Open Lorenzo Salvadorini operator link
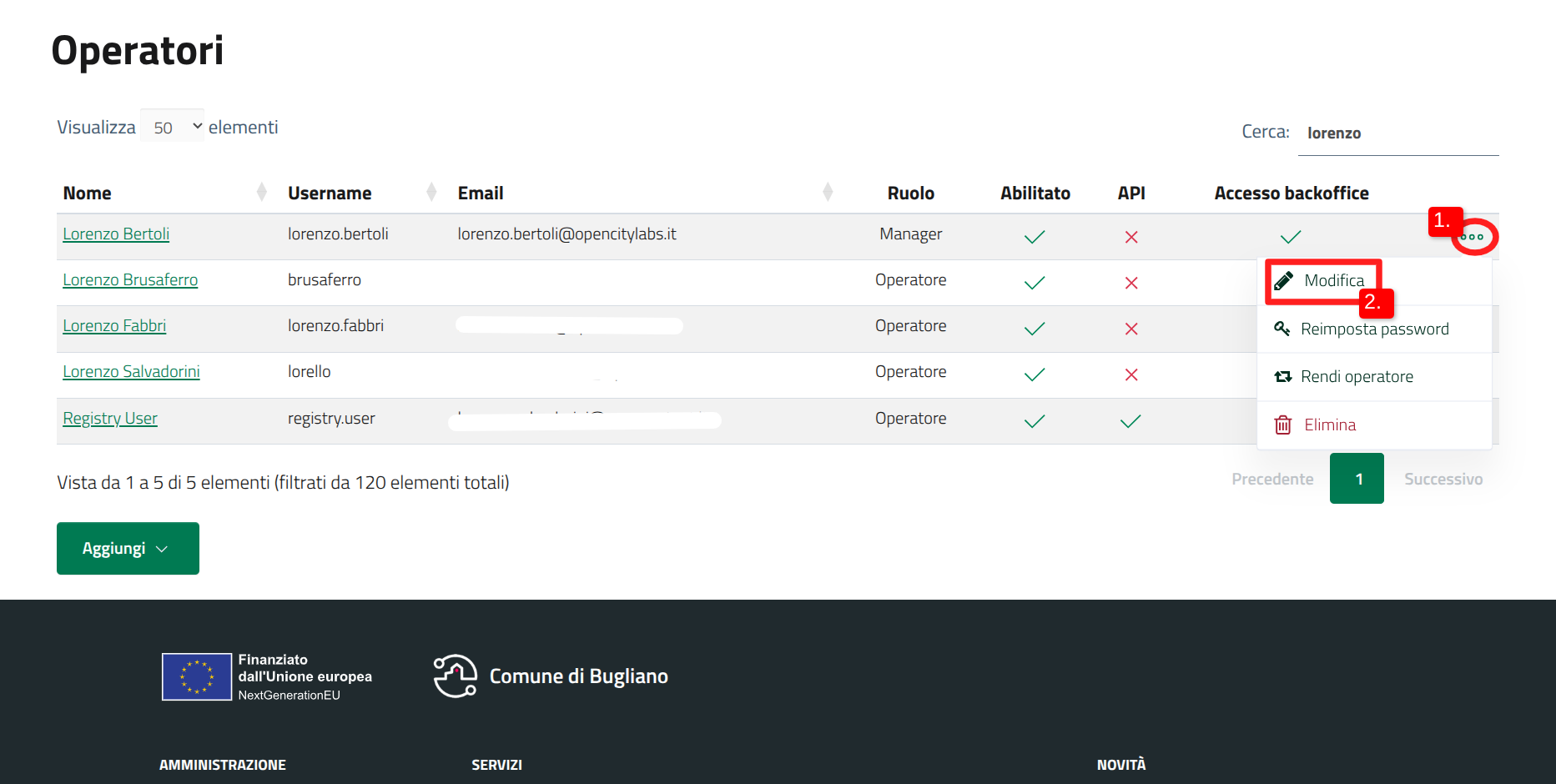The height and width of the screenshot is (784, 1556). coord(131,371)
